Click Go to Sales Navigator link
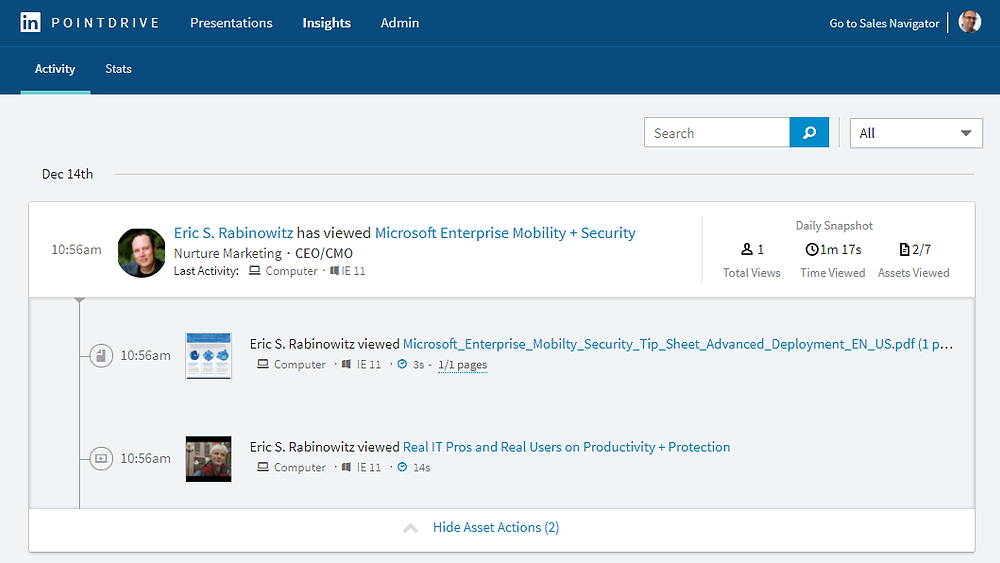Screen dimensions: 1000x563 885,24
